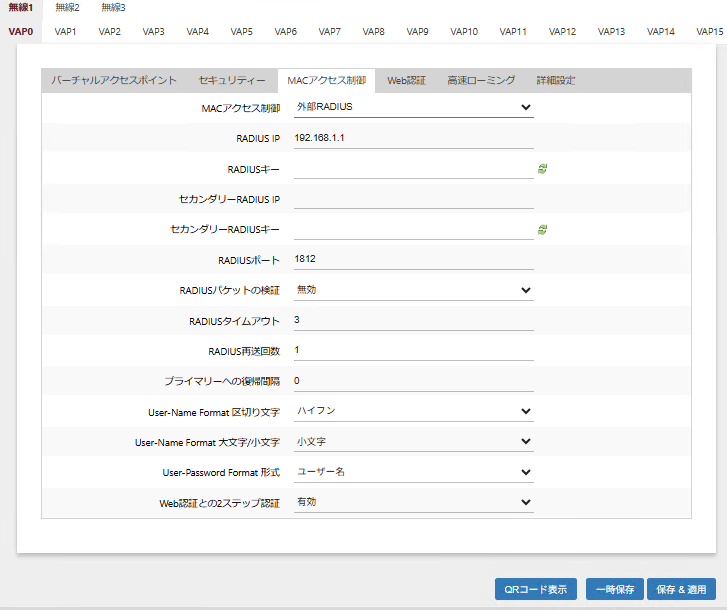The width and height of the screenshot is (727, 610).
Task: Select the VAP1 tab
Action: (x=66, y=32)
